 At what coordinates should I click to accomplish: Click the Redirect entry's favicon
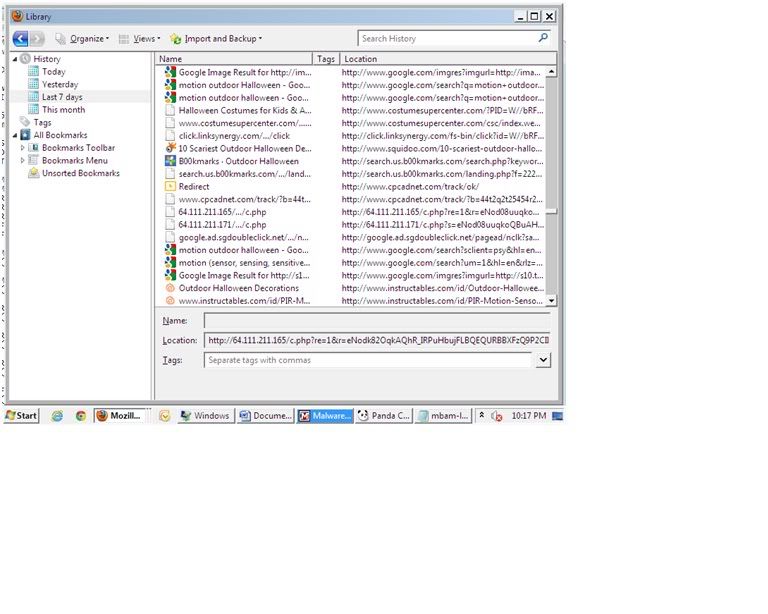click(170, 187)
